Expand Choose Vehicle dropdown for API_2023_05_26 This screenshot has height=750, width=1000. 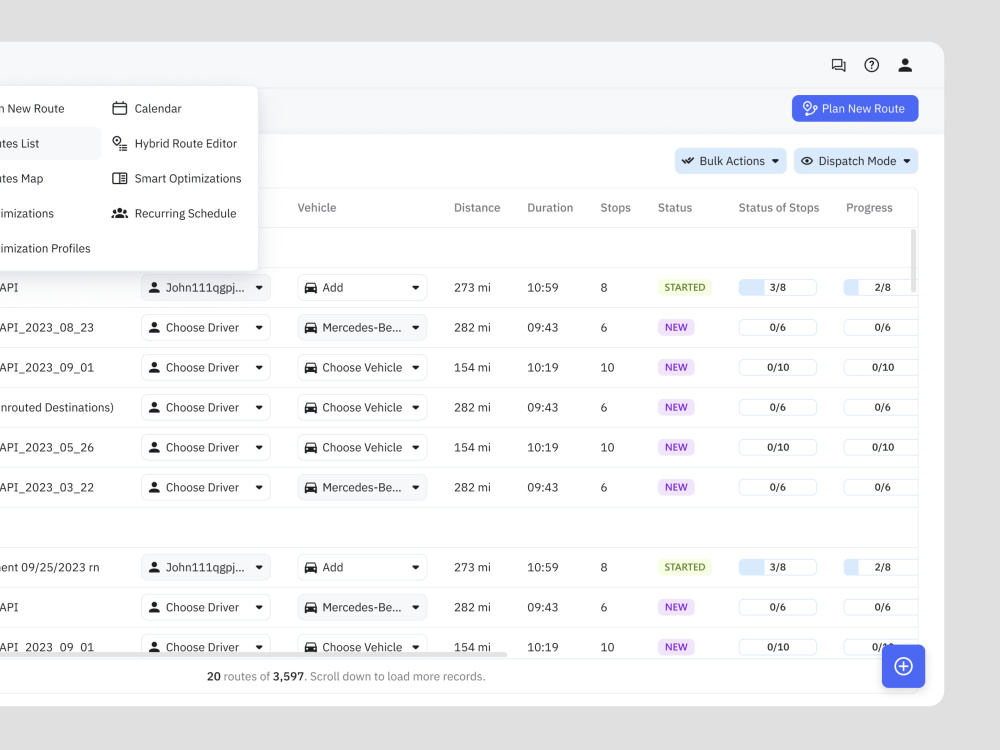[362, 448]
